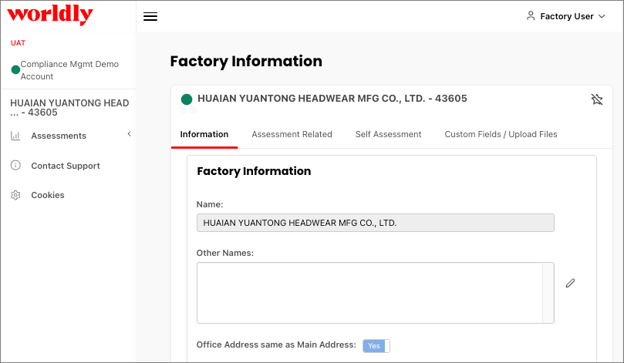Click the factory title text ending in 43605
624x363 pixels.
pyautogui.click(x=332, y=98)
